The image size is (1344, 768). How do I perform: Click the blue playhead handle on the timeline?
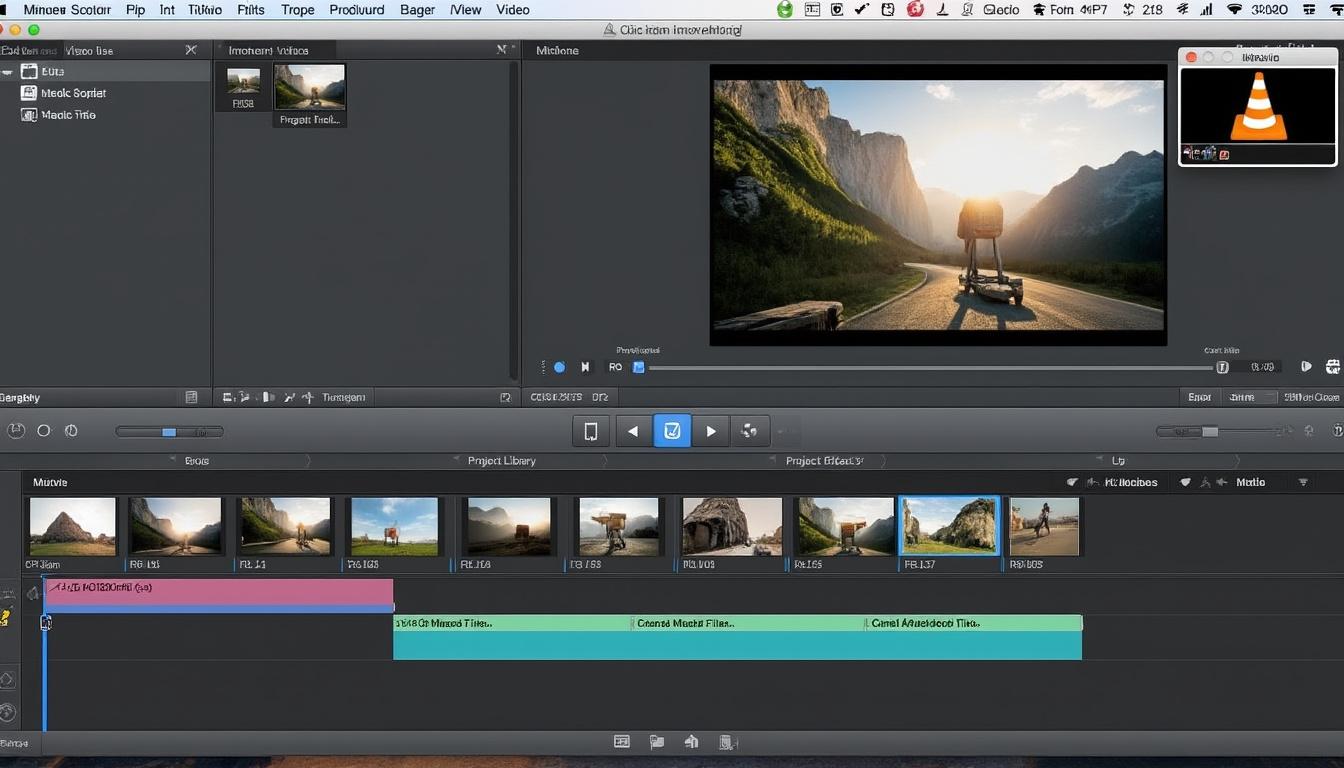pos(45,623)
